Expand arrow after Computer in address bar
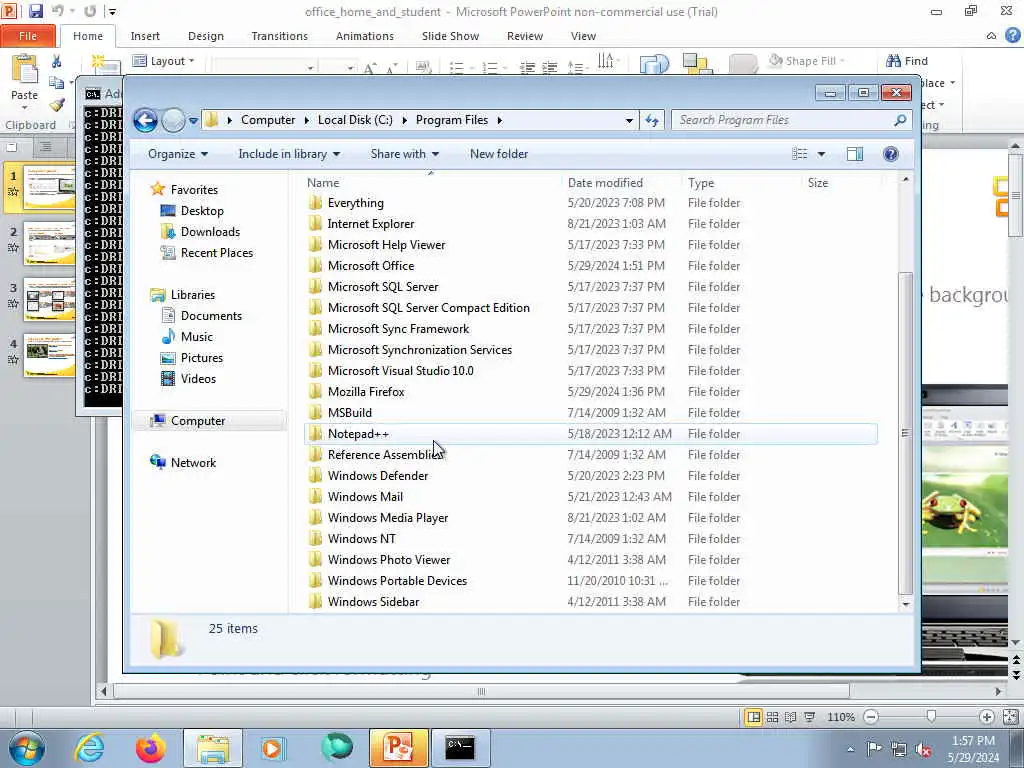The height and width of the screenshot is (768, 1024). tap(307, 120)
